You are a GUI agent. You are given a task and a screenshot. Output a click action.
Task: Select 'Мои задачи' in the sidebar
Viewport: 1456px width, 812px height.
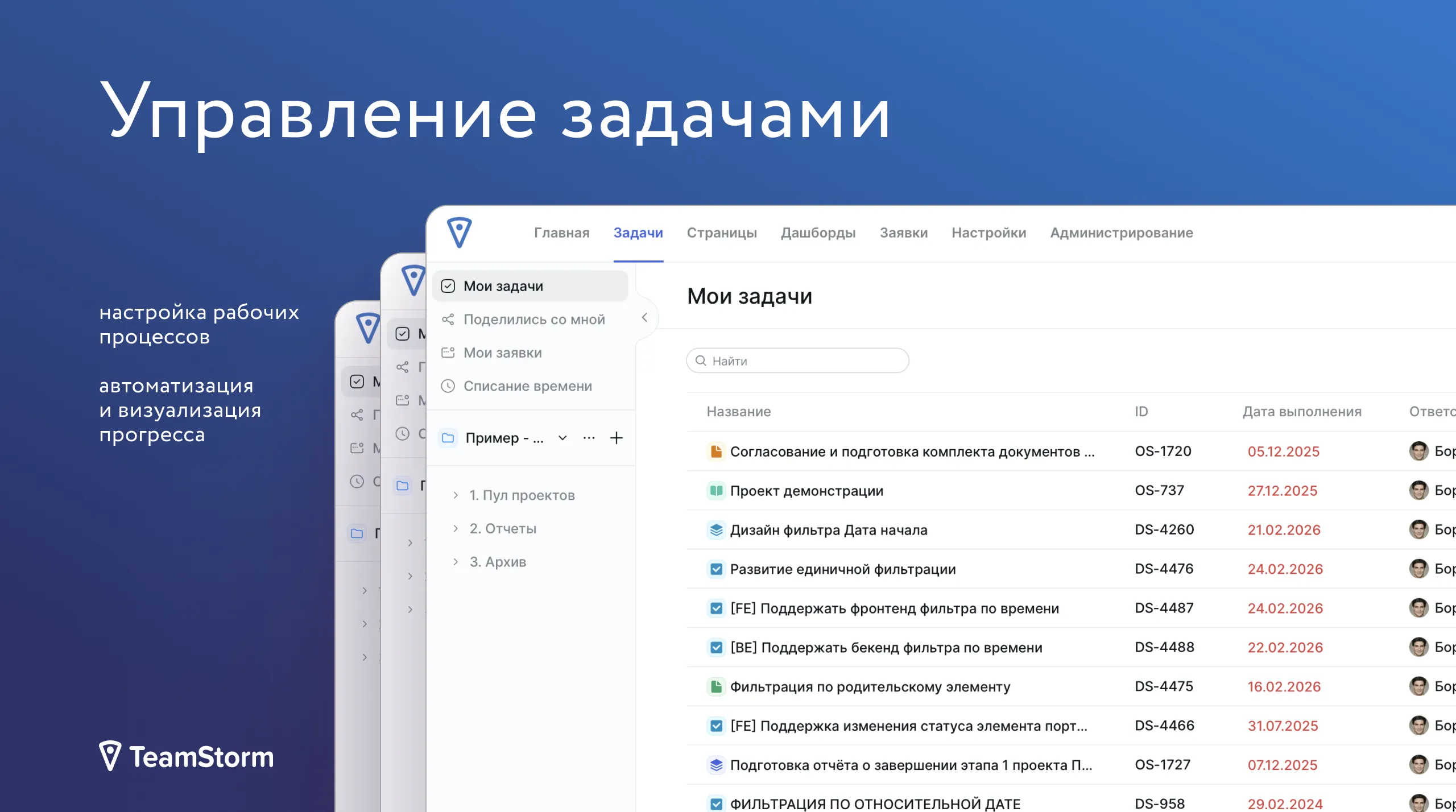pos(503,286)
